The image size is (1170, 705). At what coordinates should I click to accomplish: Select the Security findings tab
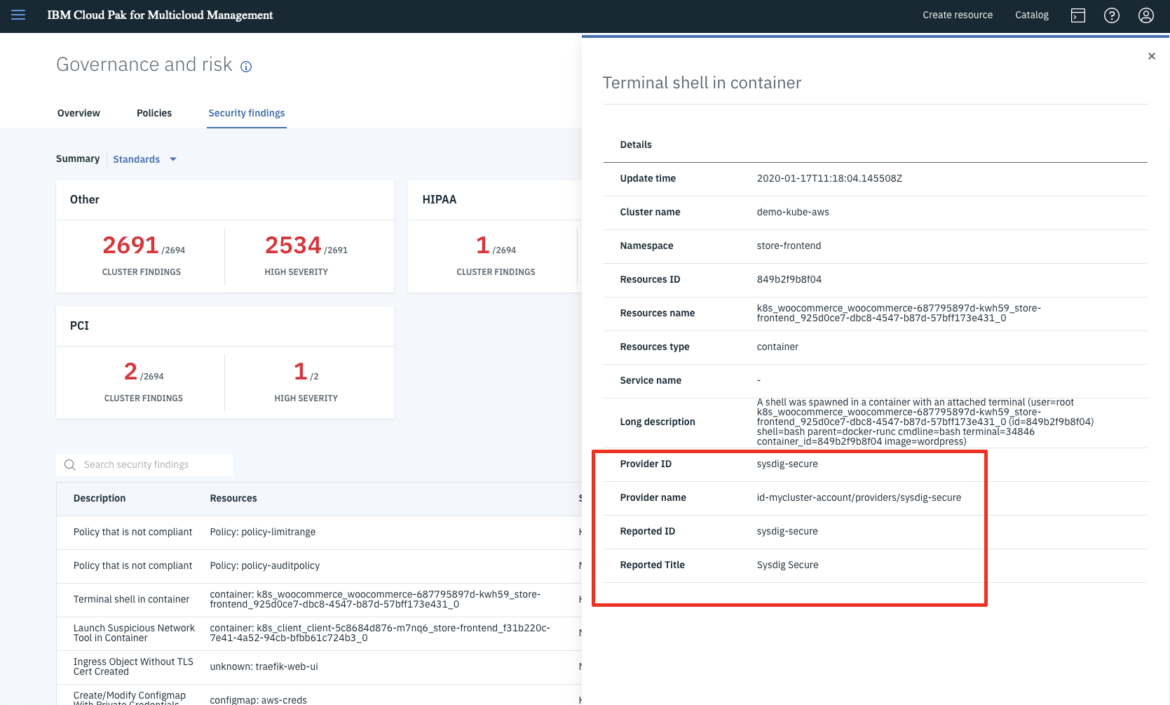(x=246, y=113)
